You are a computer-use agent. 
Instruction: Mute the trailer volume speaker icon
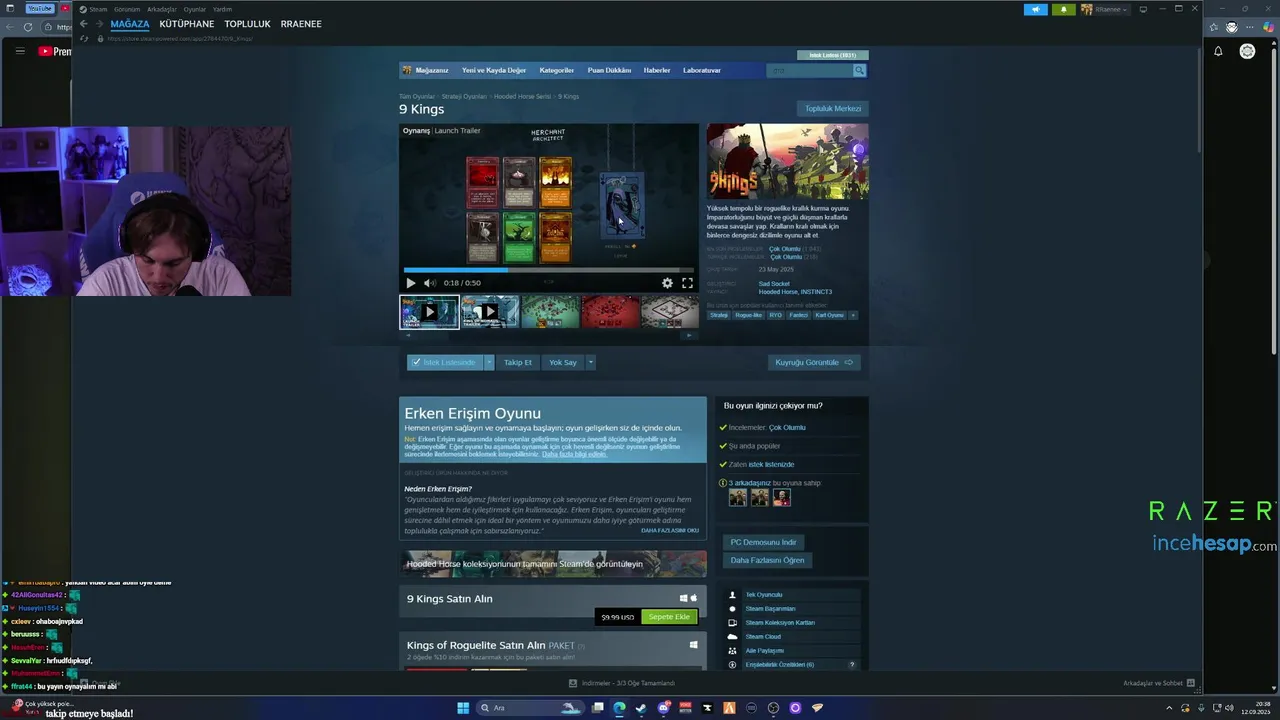(429, 283)
